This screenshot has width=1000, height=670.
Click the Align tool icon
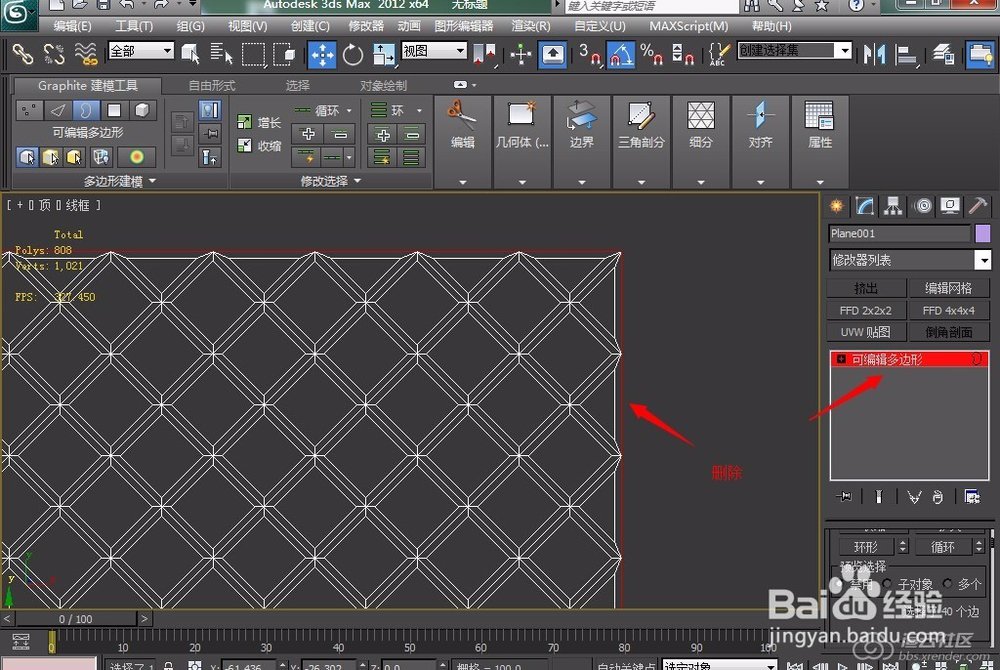click(x=906, y=54)
